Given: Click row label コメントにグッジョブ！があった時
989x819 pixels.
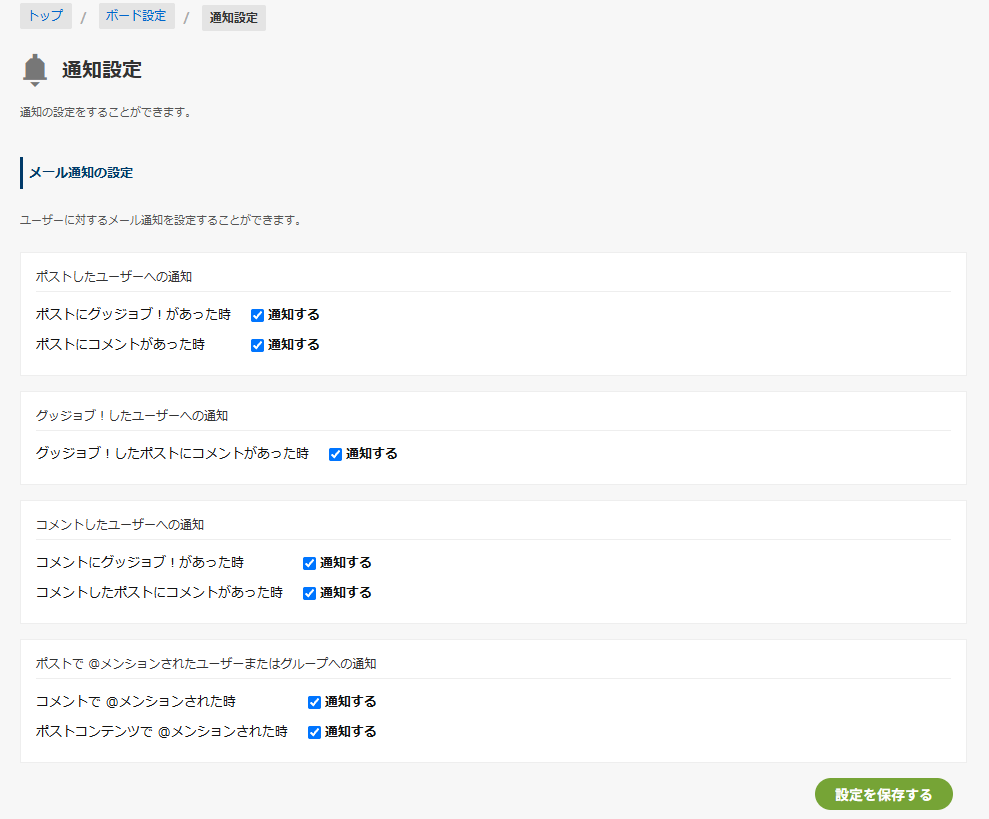Looking at the screenshot, I should pos(139,562).
